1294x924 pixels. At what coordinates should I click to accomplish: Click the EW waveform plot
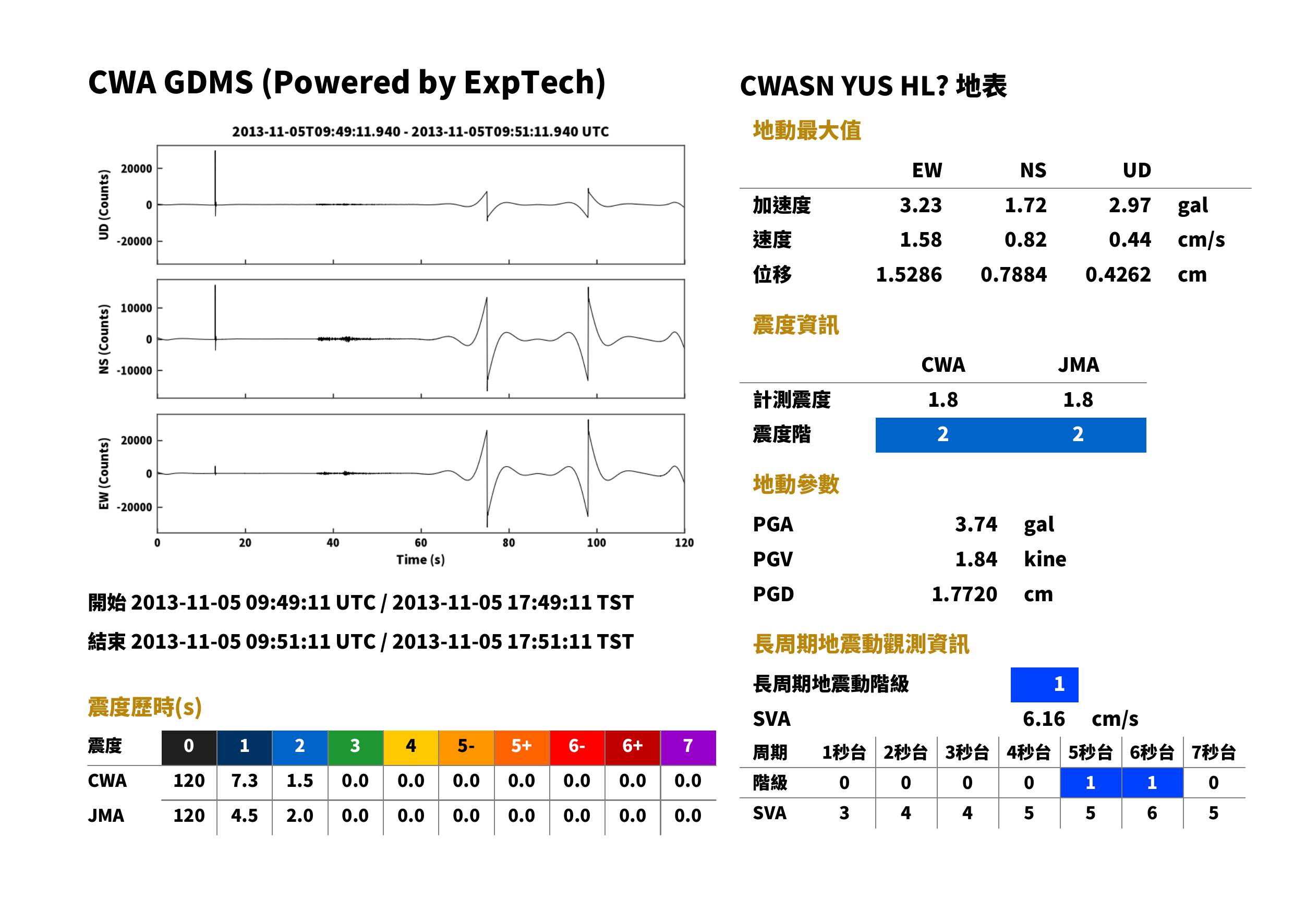point(420,473)
